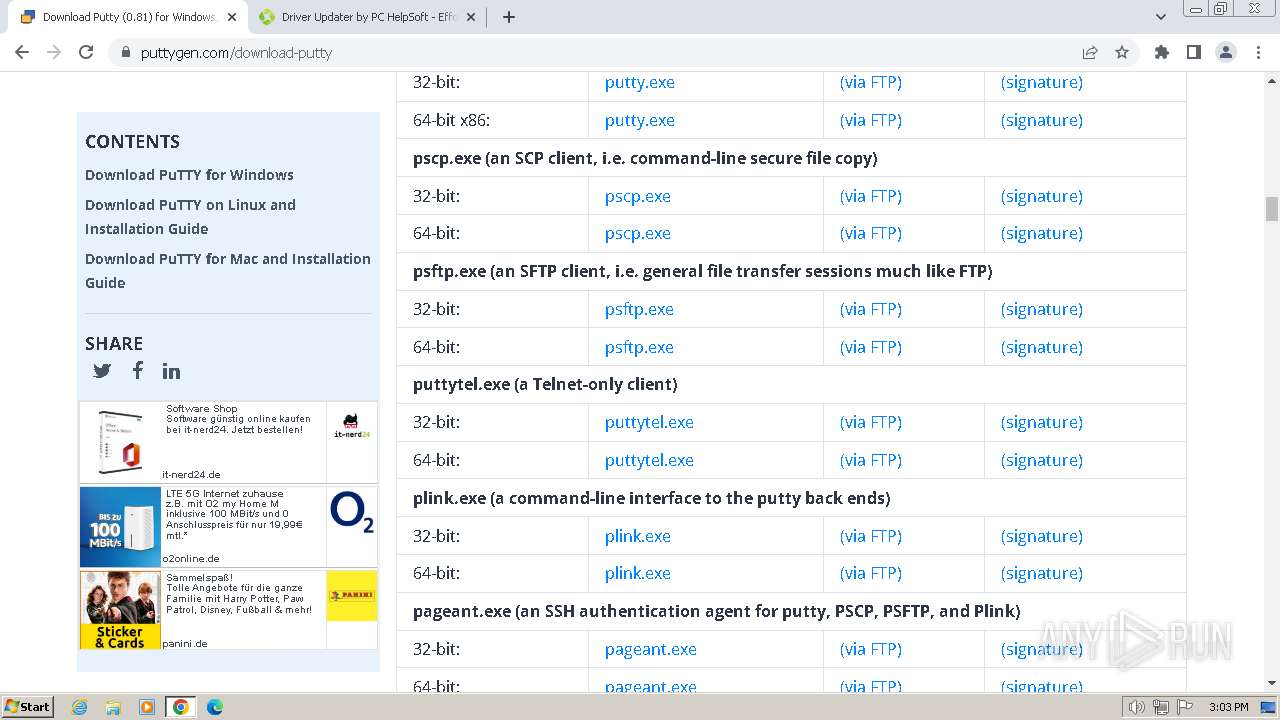The height and width of the screenshot is (720, 1280).
Task: Open via FTP link for 32-bit plink.exe
Action: 871,536
